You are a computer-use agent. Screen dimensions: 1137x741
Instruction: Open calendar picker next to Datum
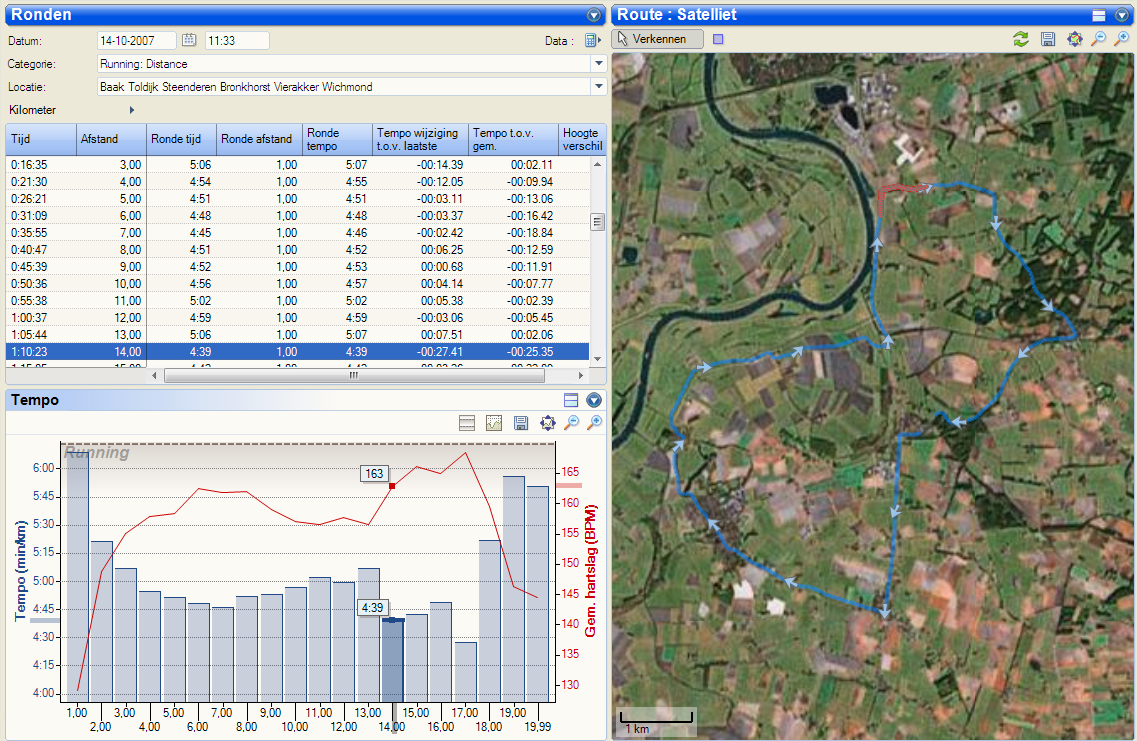pyautogui.click(x=189, y=40)
